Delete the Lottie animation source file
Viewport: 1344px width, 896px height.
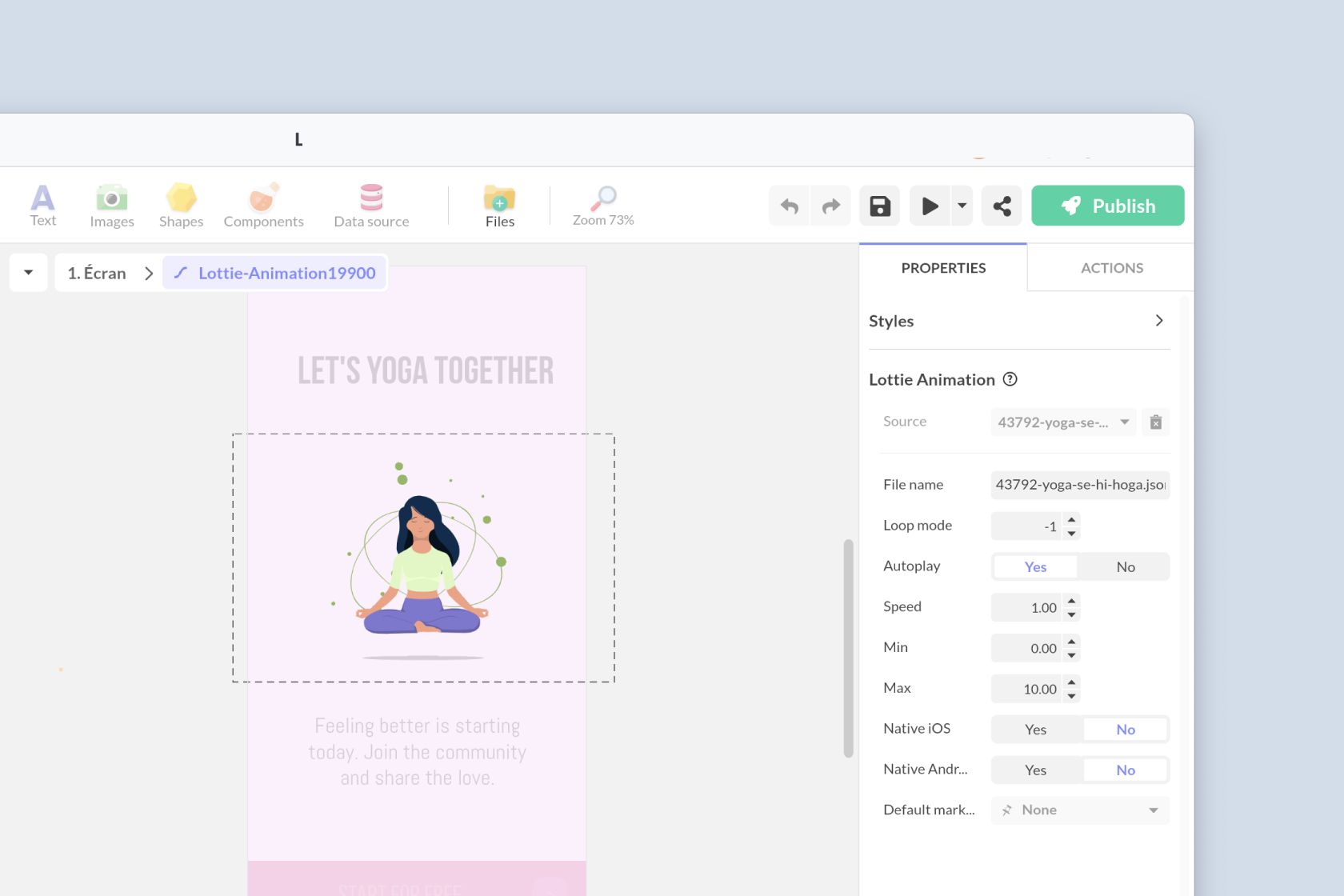pyautogui.click(x=1155, y=422)
